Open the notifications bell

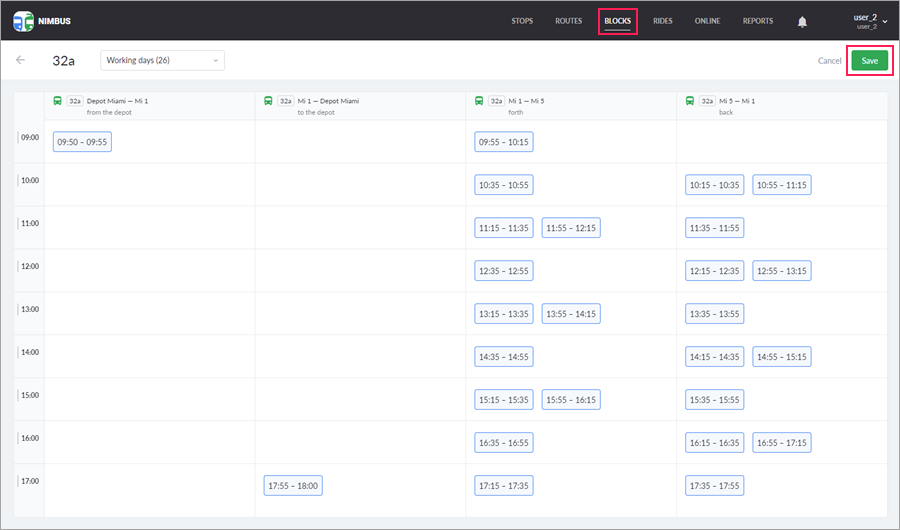point(802,22)
